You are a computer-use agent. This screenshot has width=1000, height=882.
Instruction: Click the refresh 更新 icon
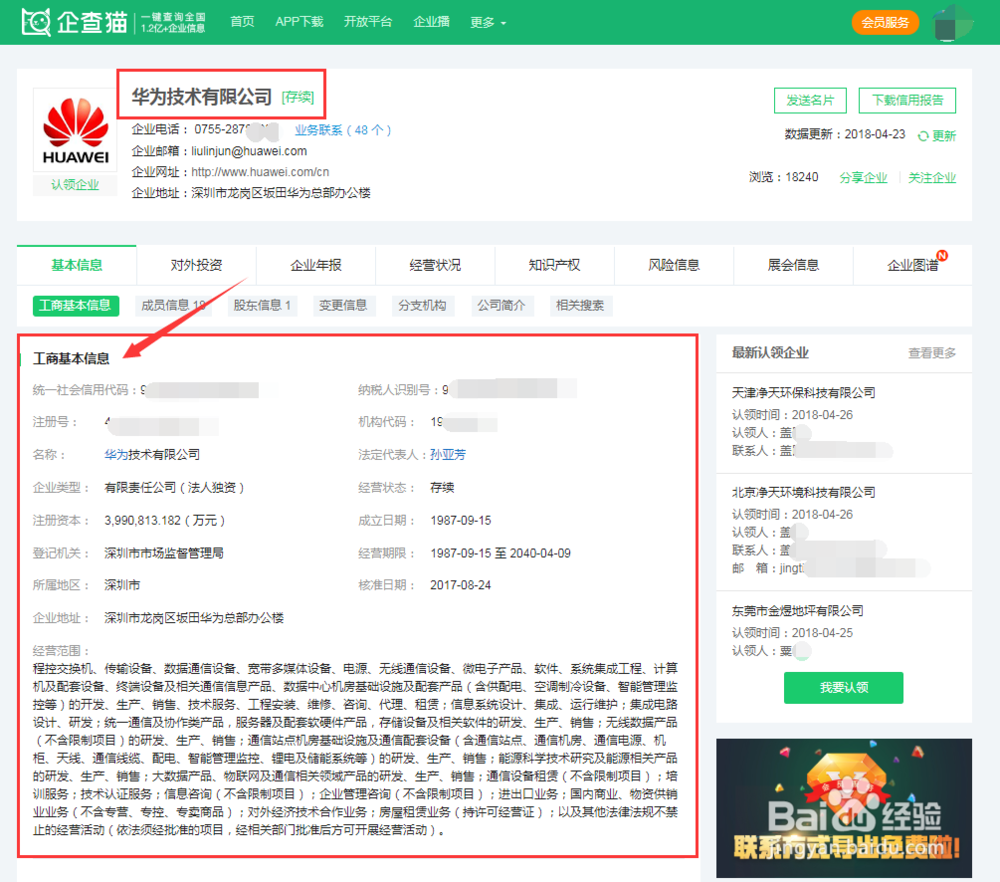(923, 136)
